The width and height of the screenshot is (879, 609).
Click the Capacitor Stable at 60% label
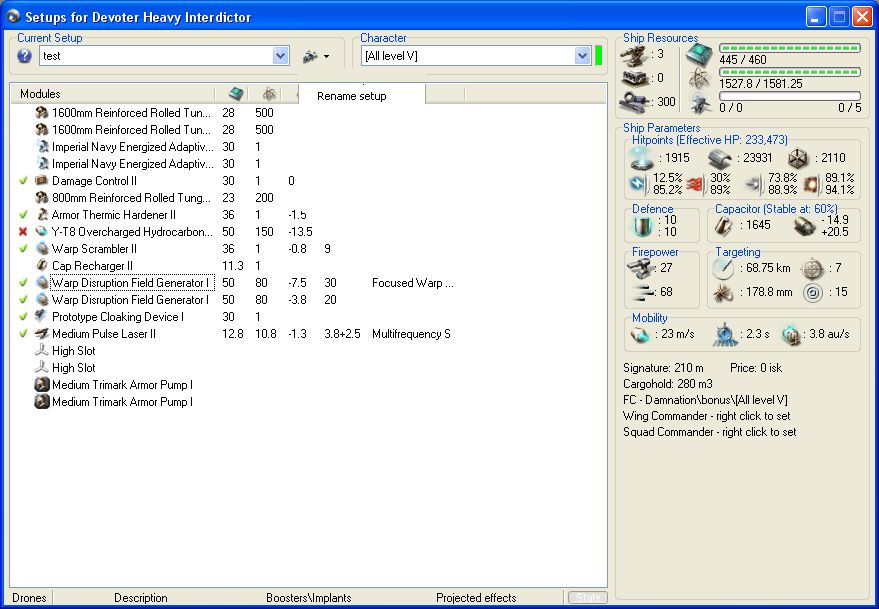click(776, 209)
